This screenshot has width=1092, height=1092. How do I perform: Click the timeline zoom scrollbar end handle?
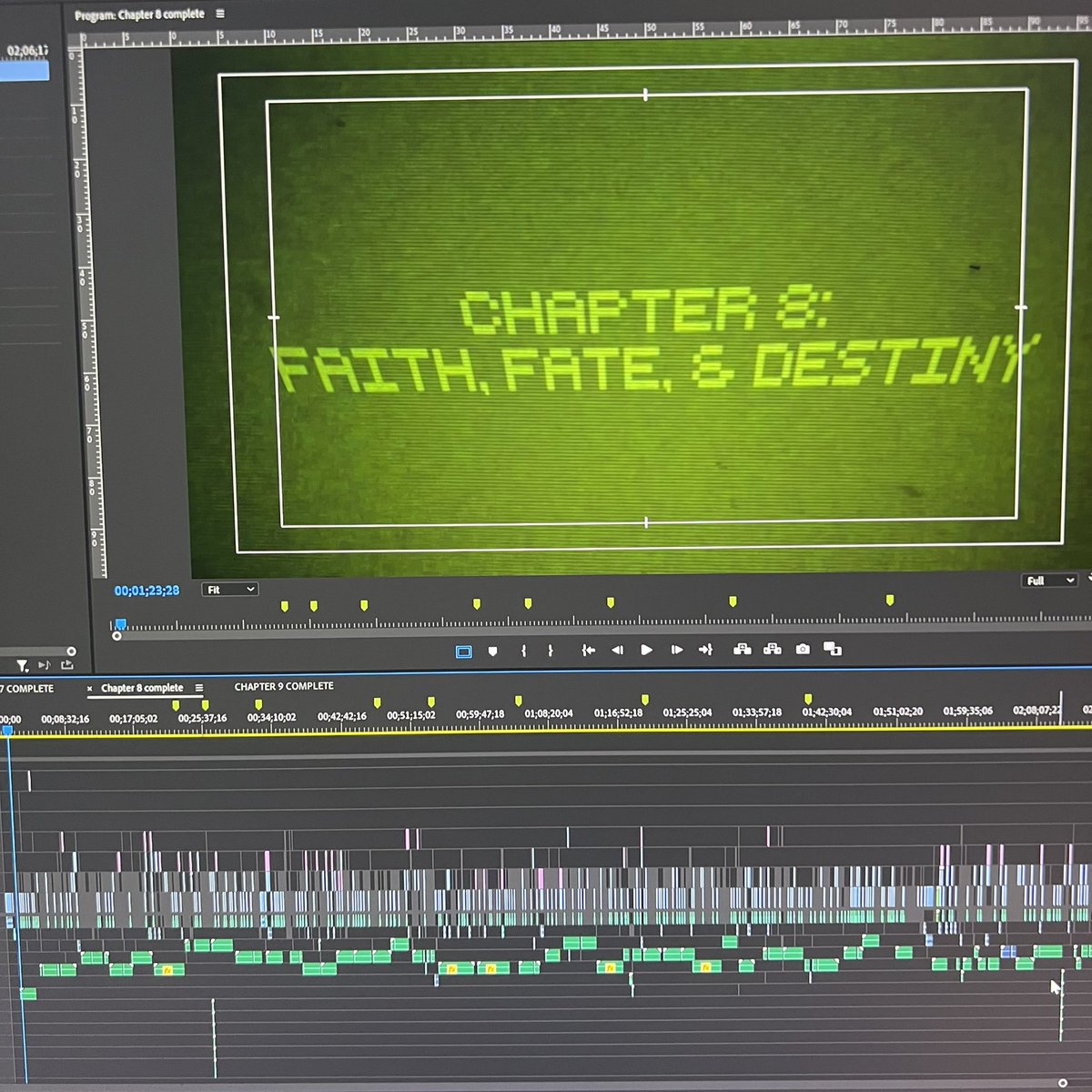(1063, 1083)
